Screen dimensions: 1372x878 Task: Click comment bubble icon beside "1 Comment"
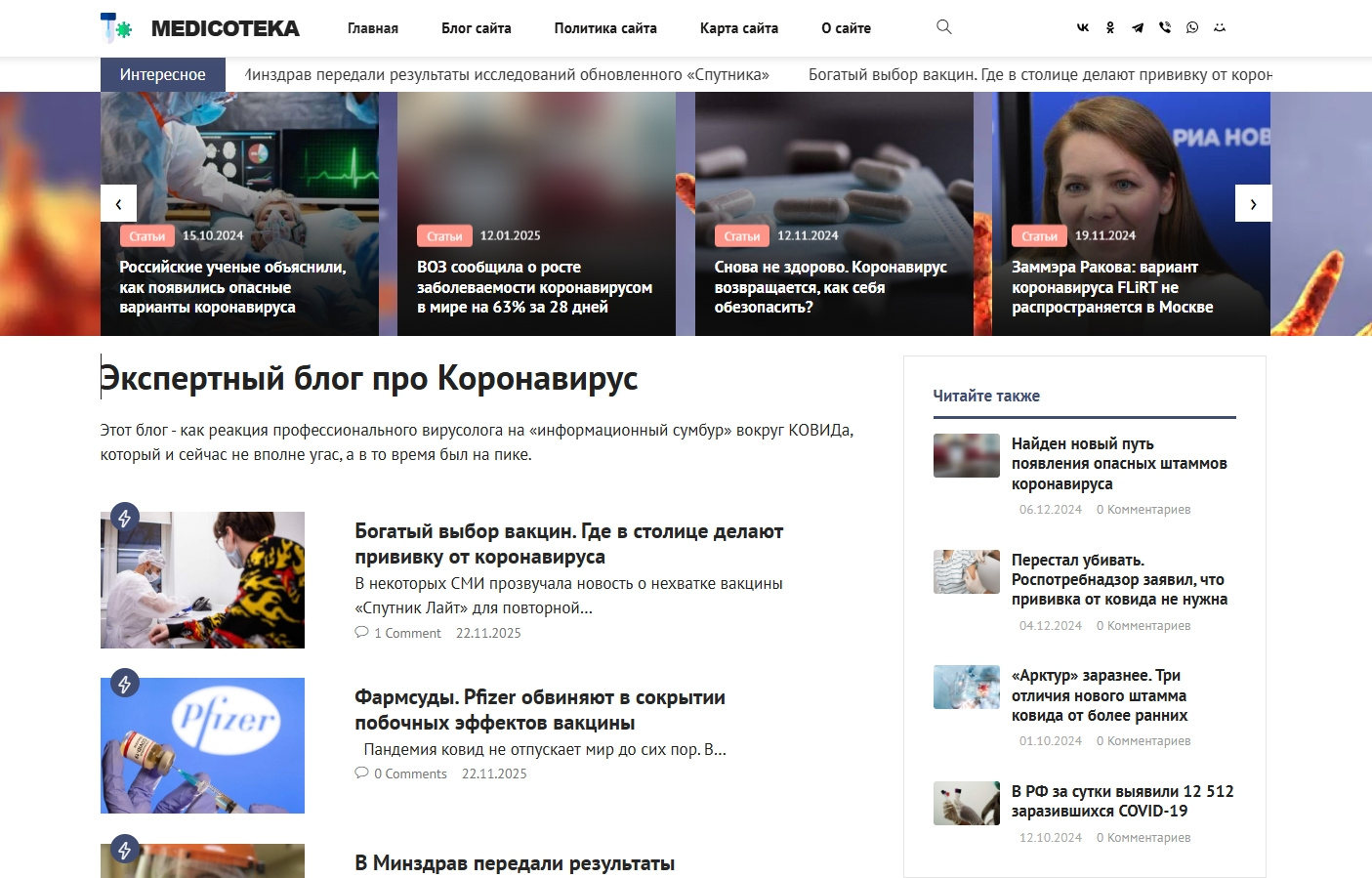click(361, 633)
